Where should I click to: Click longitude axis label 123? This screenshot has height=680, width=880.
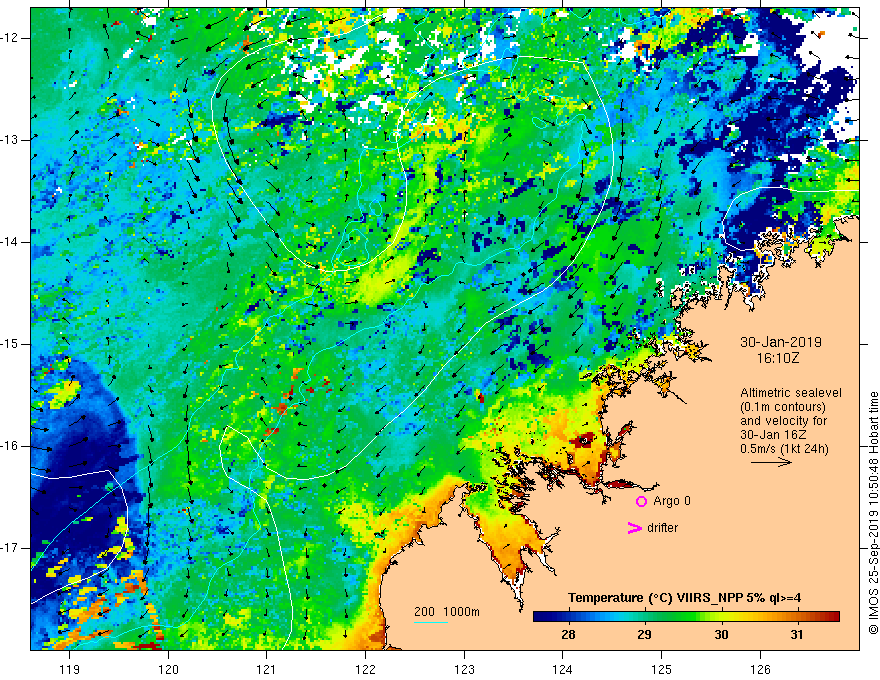(464, 669)
